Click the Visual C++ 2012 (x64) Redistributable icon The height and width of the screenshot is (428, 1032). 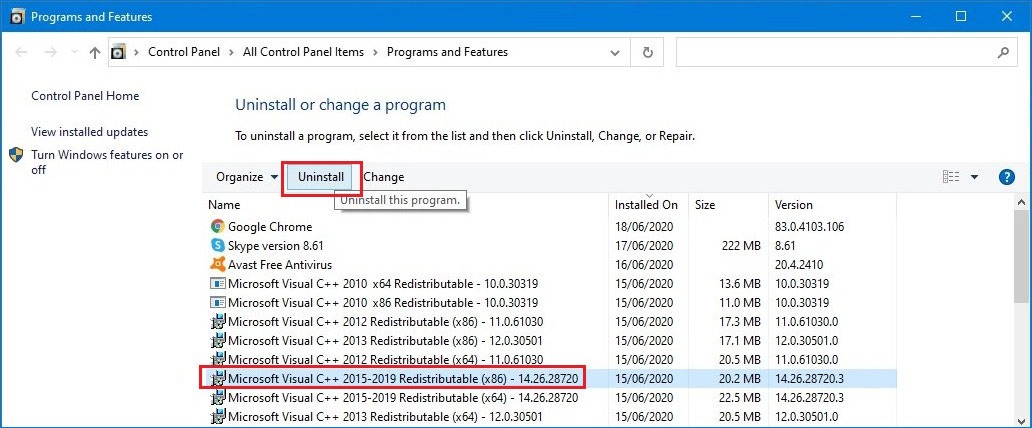pos(217,360)
